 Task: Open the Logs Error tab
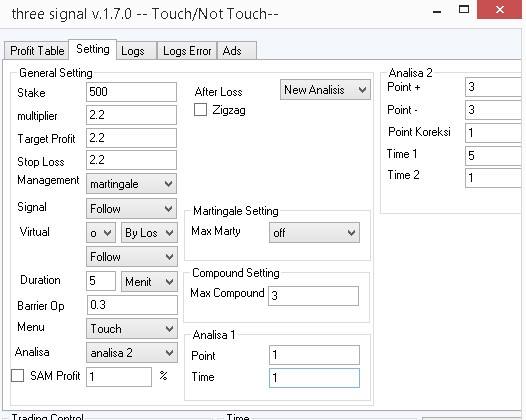[x=187, y=51]
